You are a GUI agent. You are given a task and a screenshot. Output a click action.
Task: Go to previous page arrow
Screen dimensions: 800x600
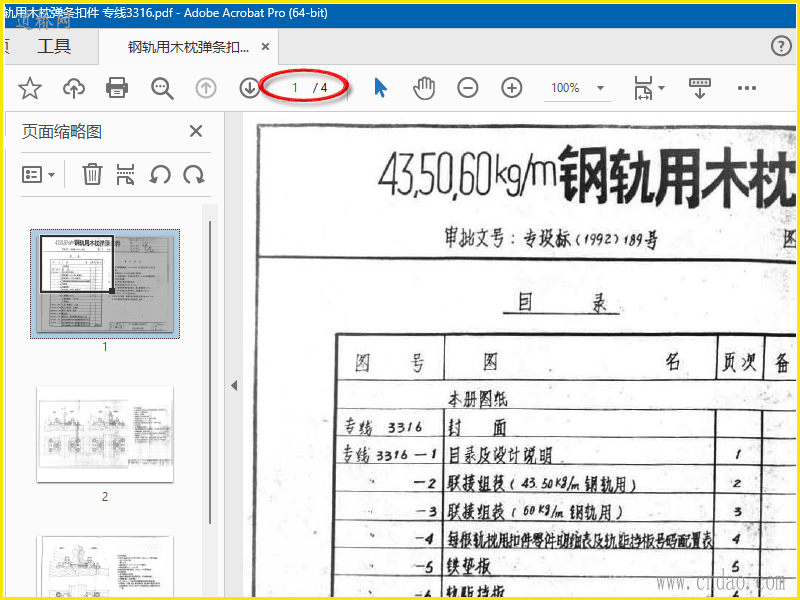[x=206, y=88]
